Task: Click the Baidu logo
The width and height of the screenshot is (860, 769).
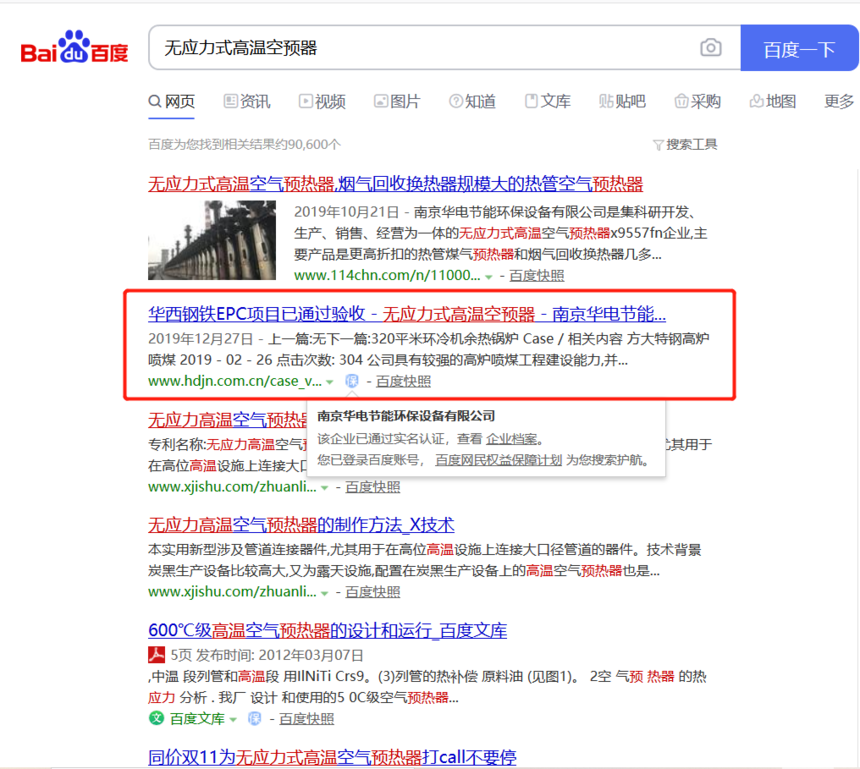Action: (75, 48)
